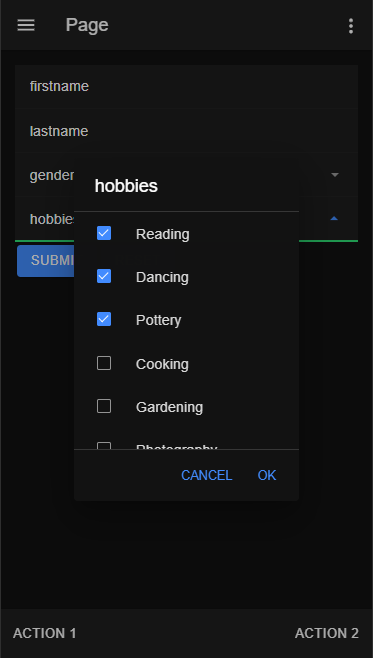
Task: Select ACTION 1 in bottom bar
Action: (45, 633)
